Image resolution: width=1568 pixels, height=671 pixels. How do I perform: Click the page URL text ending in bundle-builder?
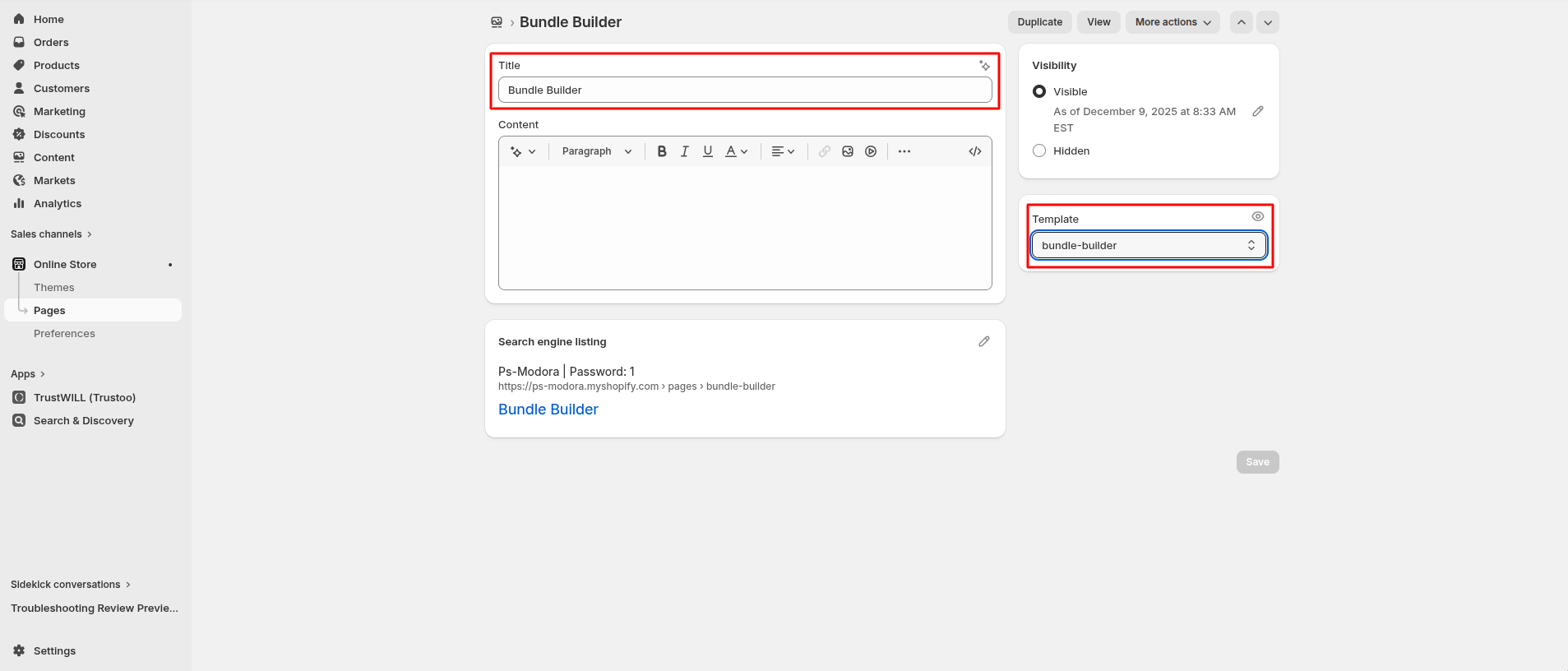coord(636,386)
